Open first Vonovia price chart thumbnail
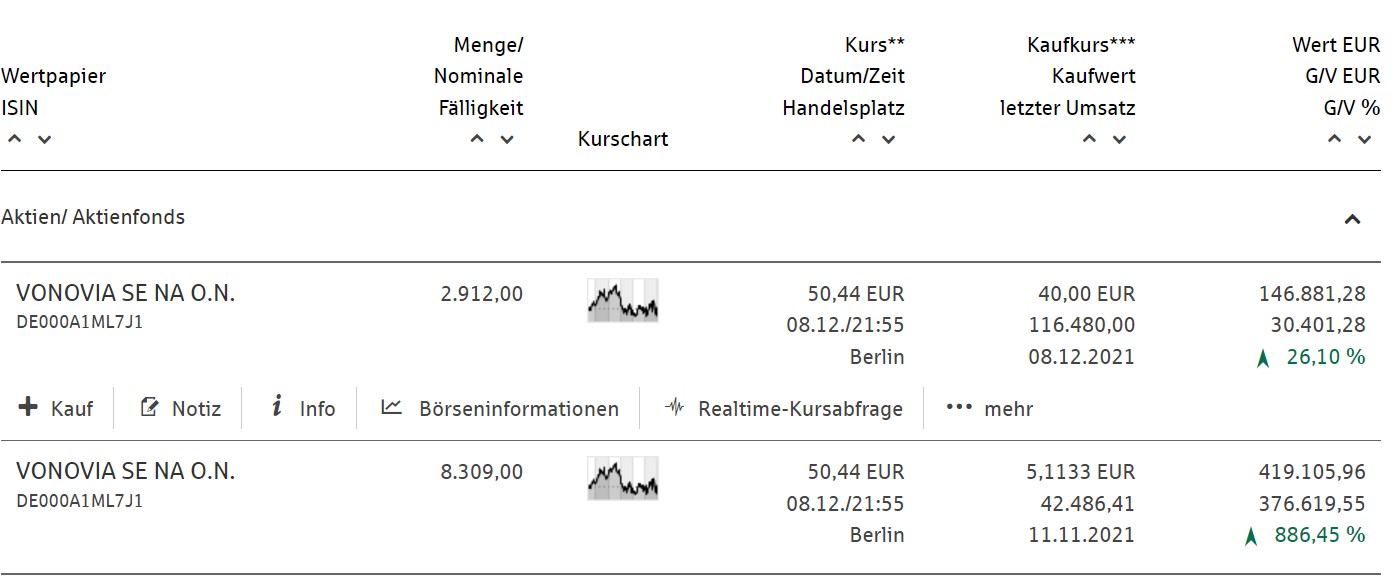 click(x=622, y=300)
